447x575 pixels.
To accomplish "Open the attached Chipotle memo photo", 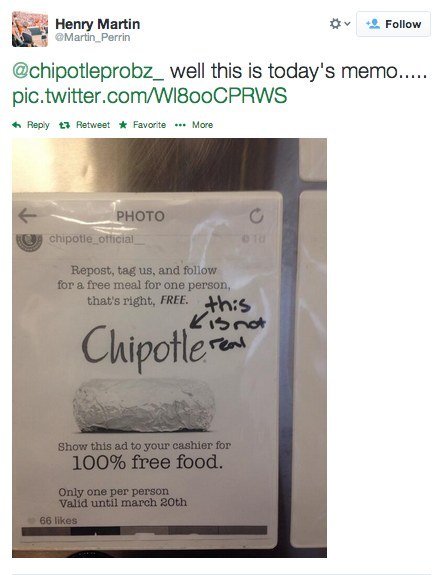I will [169, 348].
